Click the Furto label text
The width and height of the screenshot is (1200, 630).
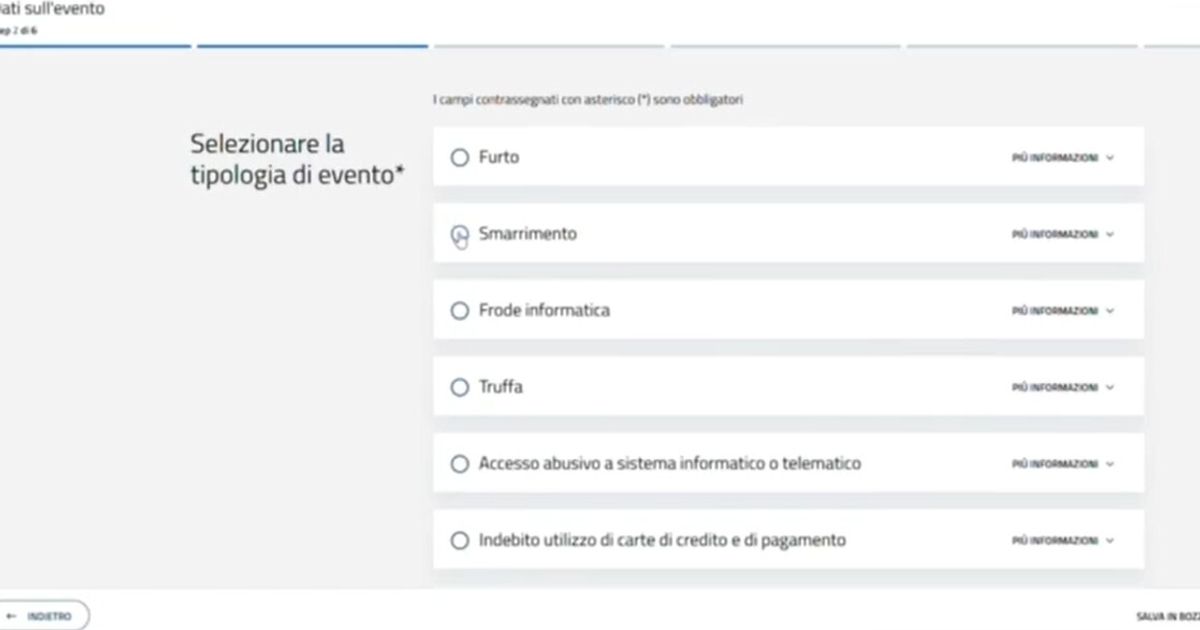(x=499, y=157)
